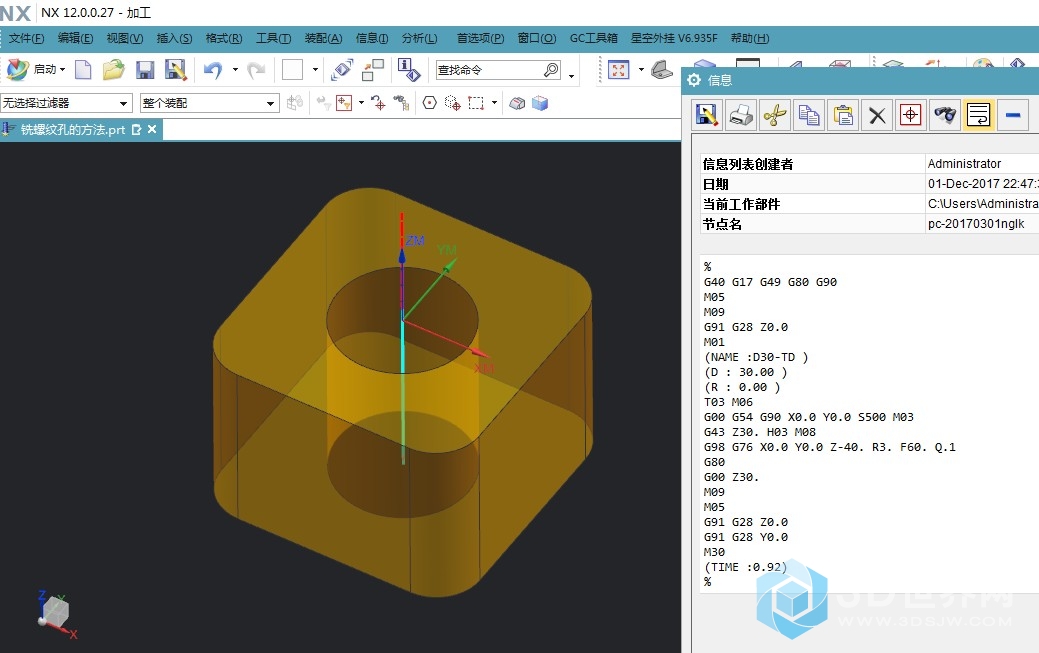The width and height of the screenshot is (1039, 653).
Task: Close the 铣螺纹孔的方法.prt tab
Action: point(152,129)
